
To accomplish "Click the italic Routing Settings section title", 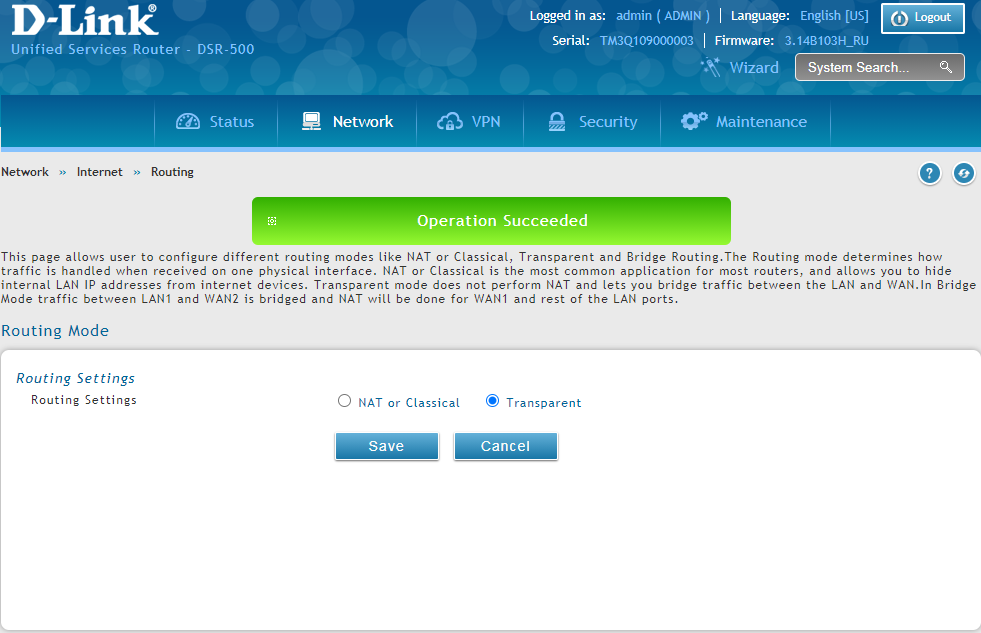I will 76,378.
